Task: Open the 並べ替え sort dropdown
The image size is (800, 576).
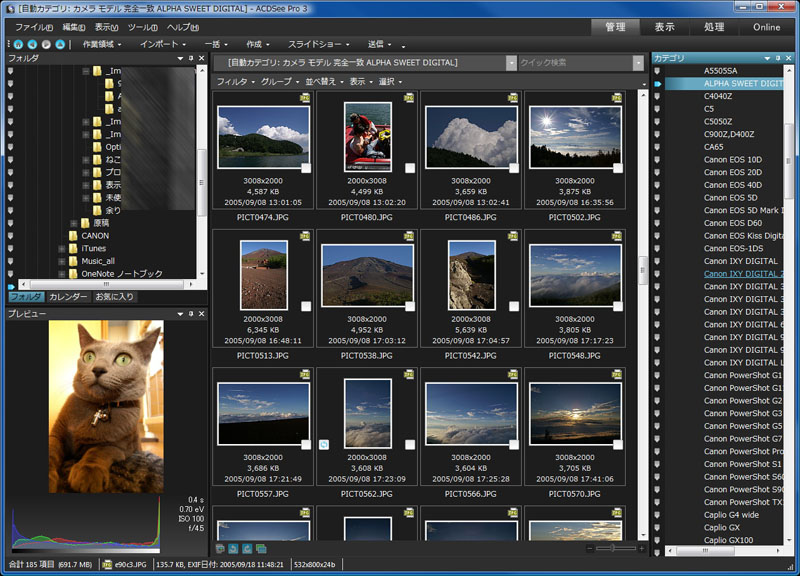Action: (323, 81)
